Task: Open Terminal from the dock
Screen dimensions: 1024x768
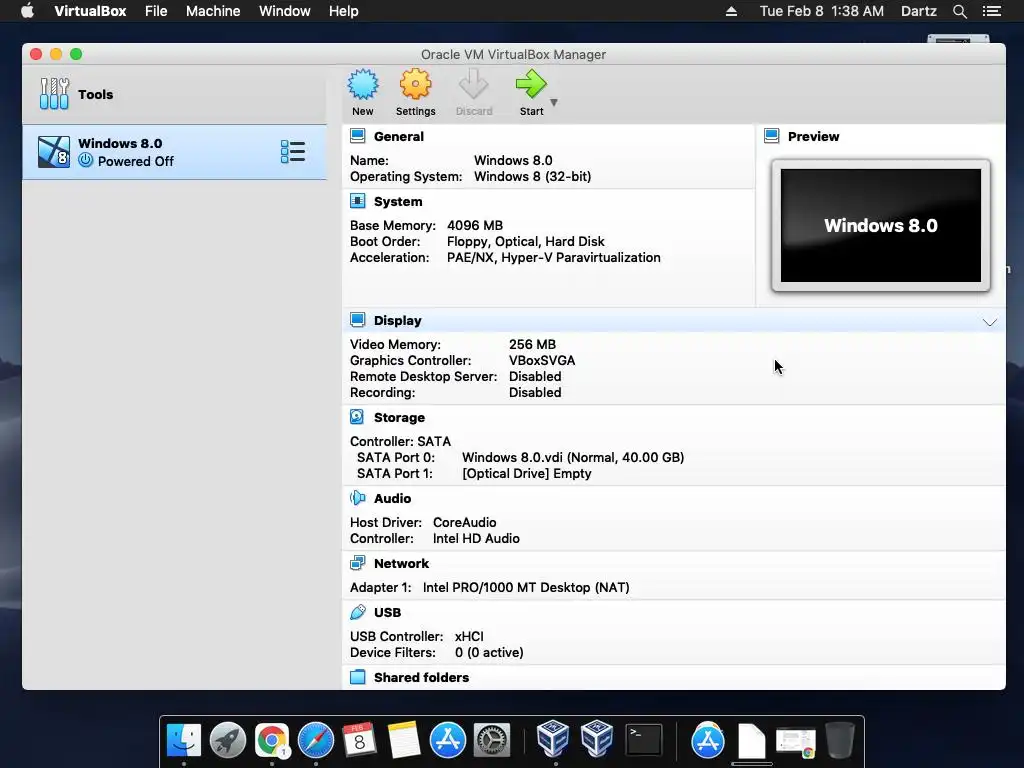Action: (x=644, y=740)
